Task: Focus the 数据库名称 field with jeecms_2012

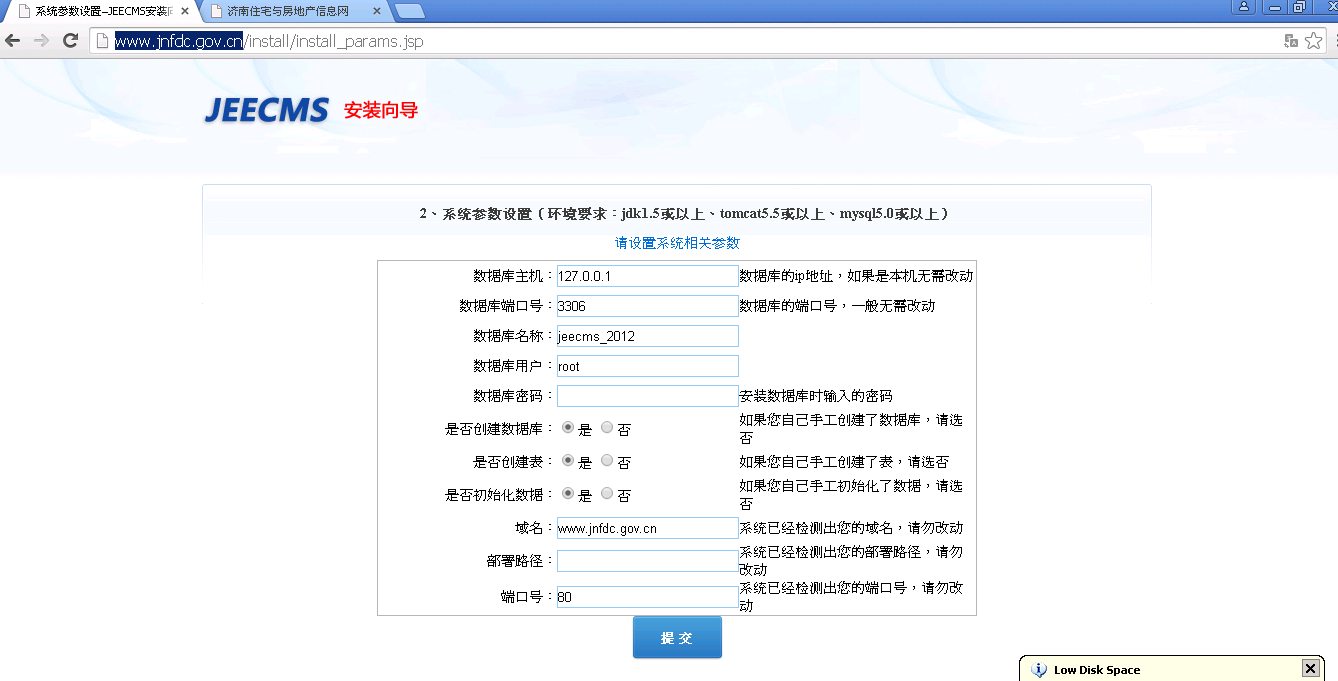Action: pyautogui.click(x=648, y=336)
